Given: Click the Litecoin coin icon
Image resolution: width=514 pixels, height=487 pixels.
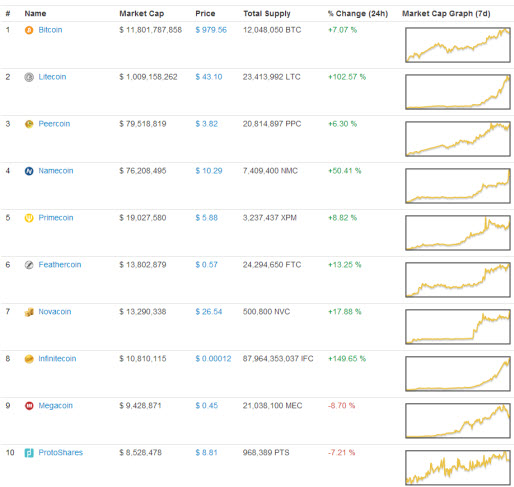Looking at the screenshot, I should coord(29,77).
